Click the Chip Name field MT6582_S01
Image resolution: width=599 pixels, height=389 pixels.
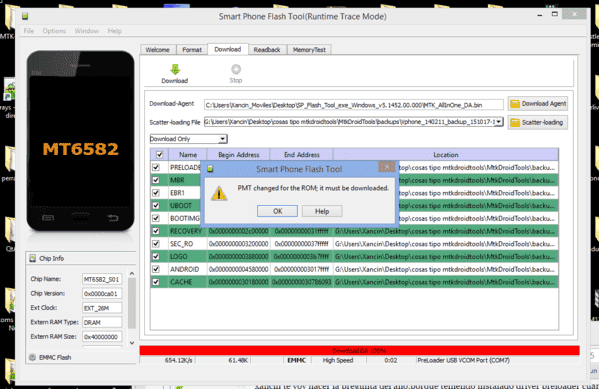pyautogui.click(x=102, y=279)
